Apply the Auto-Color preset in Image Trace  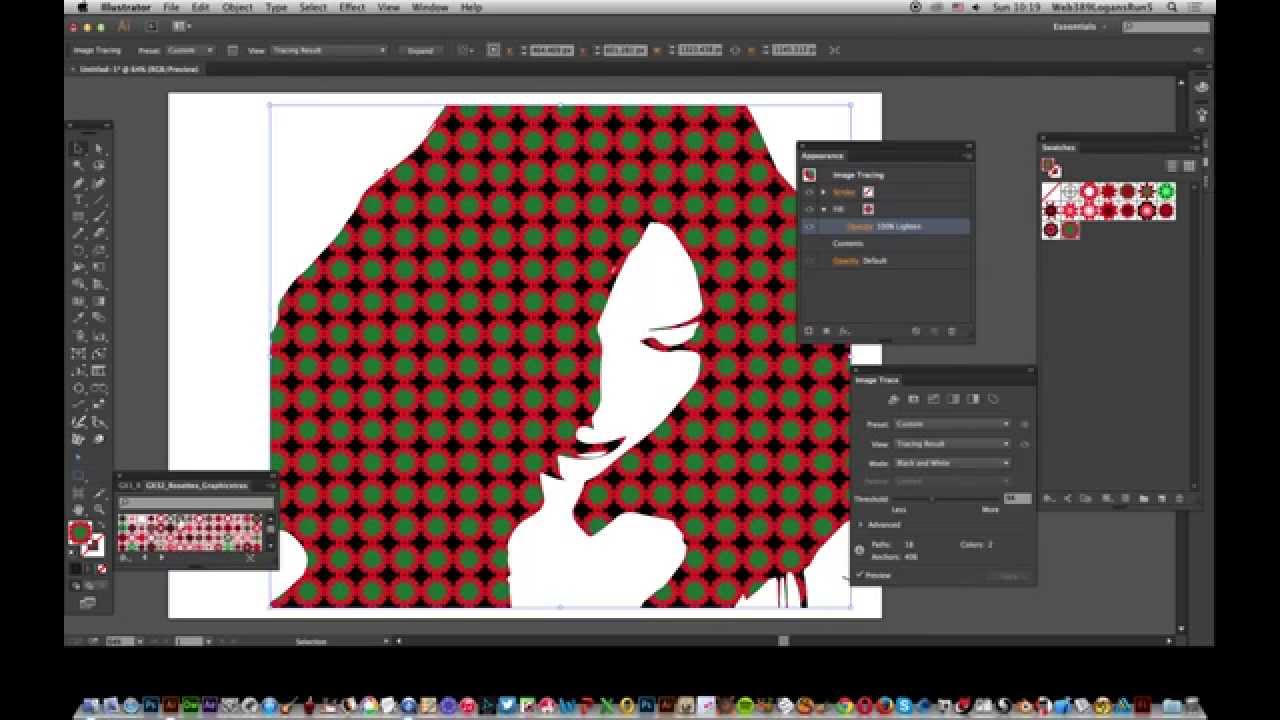coord(893,399)
